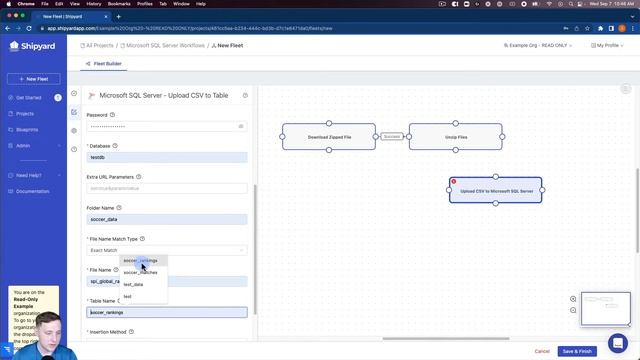This screenshot has width=640, height=360.
Task: Select test_data from suggestion list
Action: pyautogui.click(x=143, y=284)
